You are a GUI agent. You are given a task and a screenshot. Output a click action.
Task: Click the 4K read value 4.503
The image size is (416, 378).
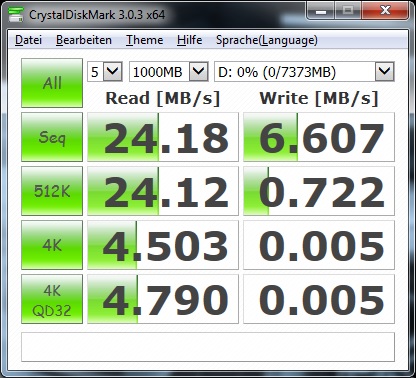coord(163,245)
